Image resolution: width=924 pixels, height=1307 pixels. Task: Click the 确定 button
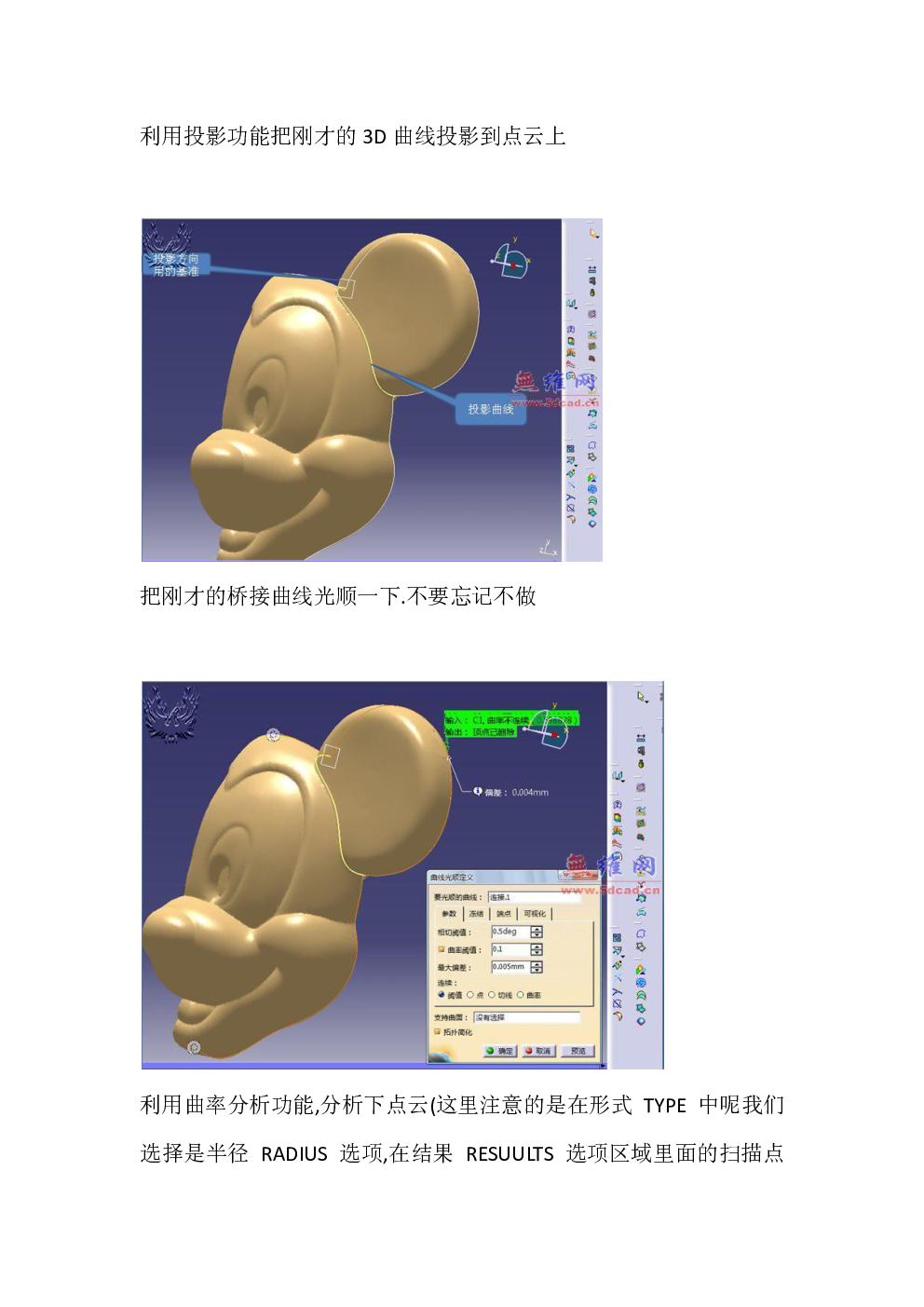(499, 1051)
